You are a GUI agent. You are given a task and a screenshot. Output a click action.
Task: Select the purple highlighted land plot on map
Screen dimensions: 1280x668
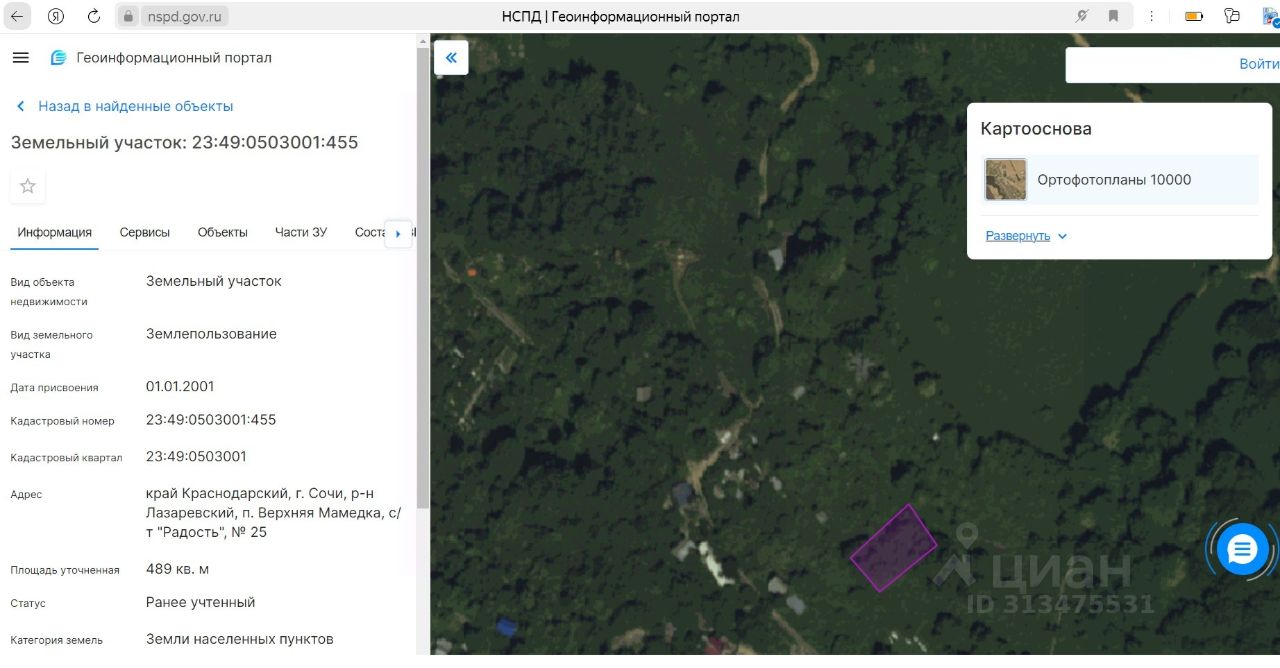pyautogui.click(x=893, y=547)
